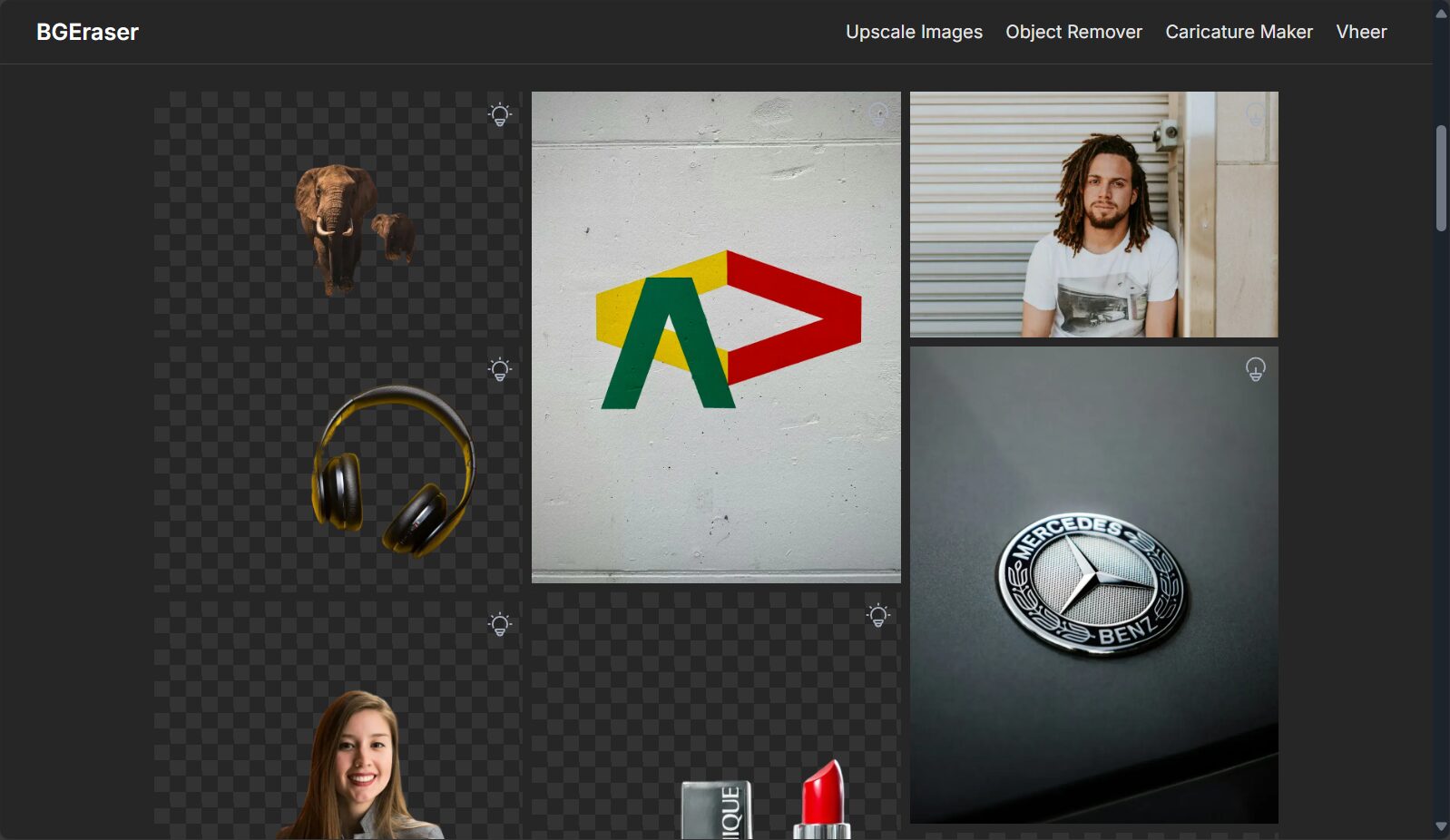Image resolution: width=1450 pixels, height=840 pixels.
Task: Click the BGEraser logo
Action: [x=87, y=32]
